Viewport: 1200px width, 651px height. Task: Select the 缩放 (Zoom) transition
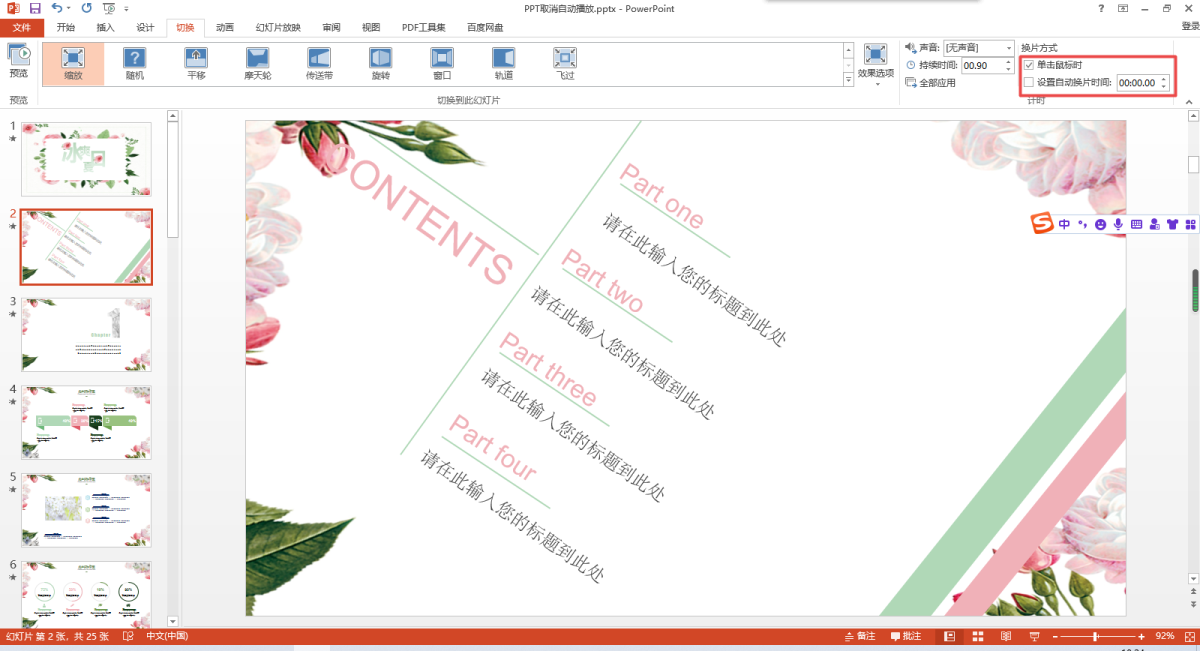(73, 64)
